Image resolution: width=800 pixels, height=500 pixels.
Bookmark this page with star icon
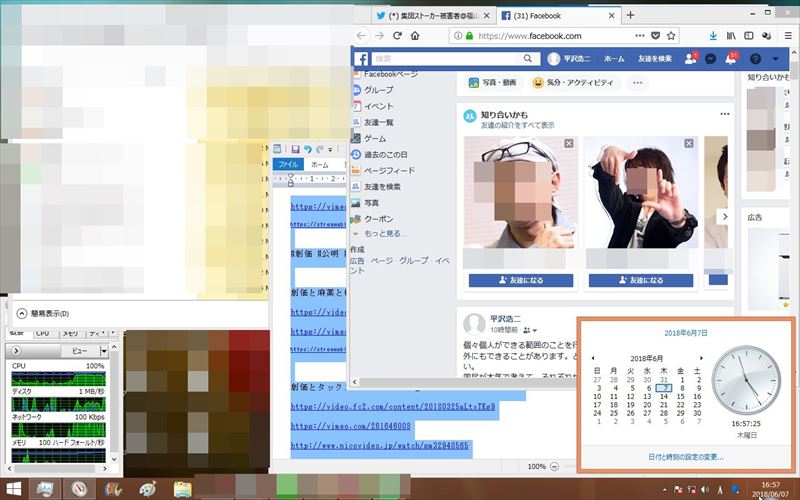coord(671,36)
